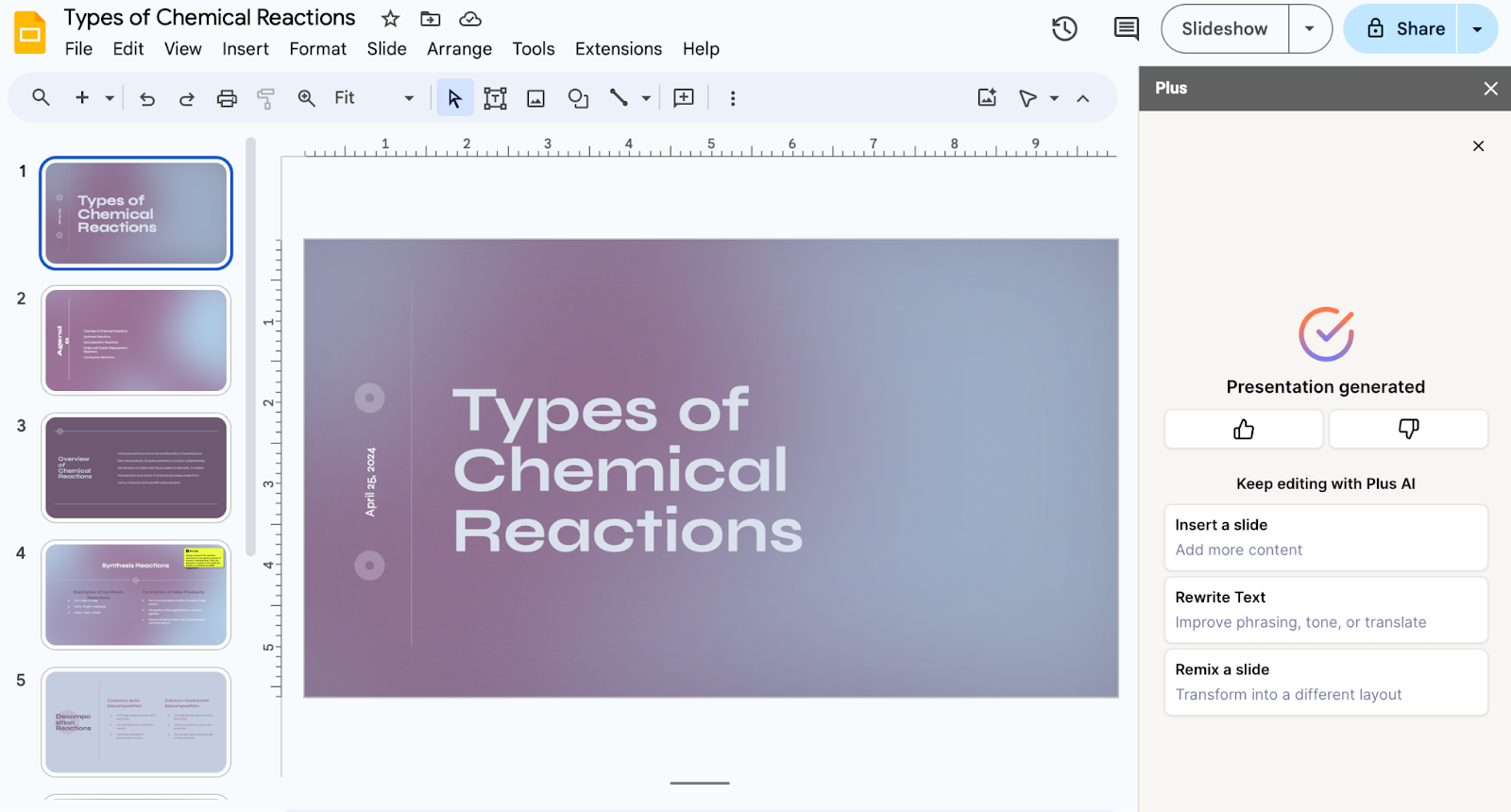Open the File menu
1511x812 pixels.
point(78,49)
